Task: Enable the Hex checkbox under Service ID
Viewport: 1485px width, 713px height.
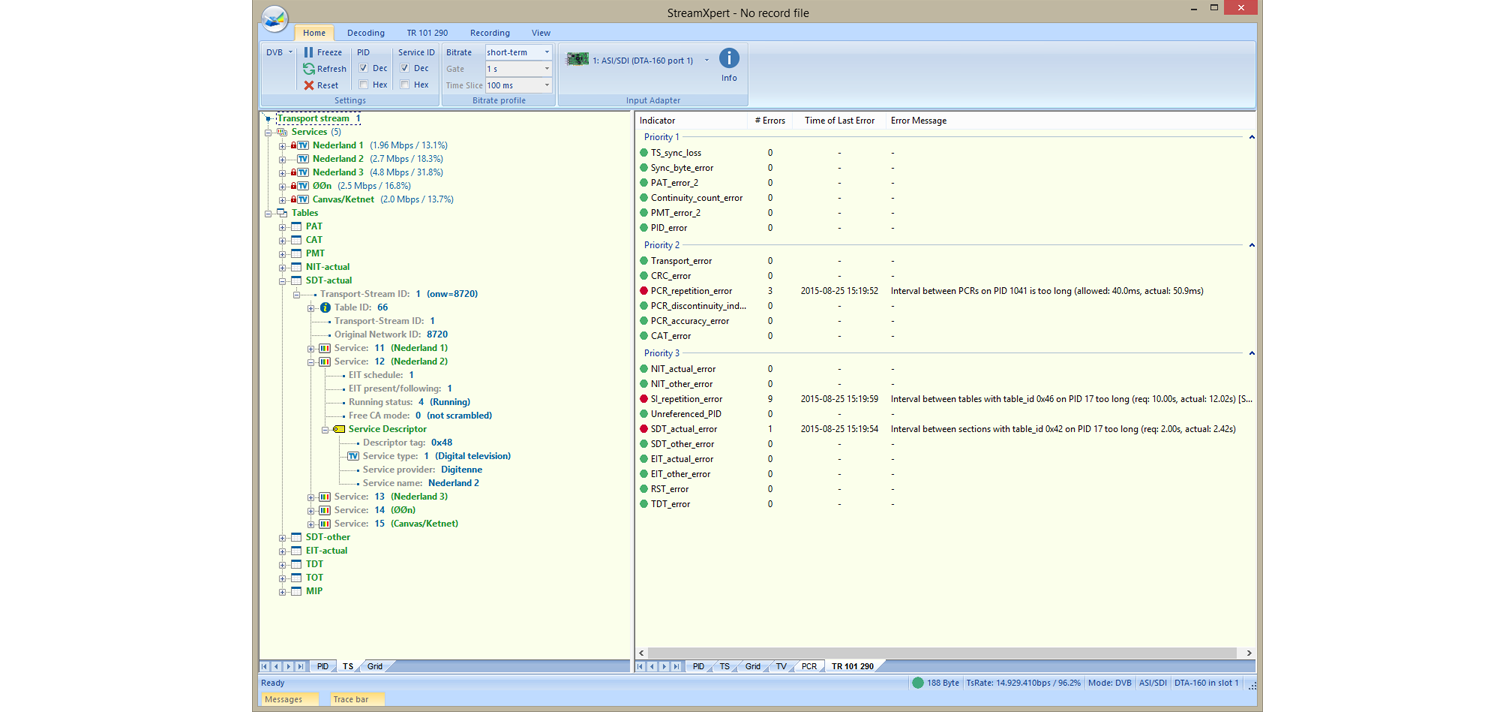Action: pyautogui.click(x=408, y=84)
